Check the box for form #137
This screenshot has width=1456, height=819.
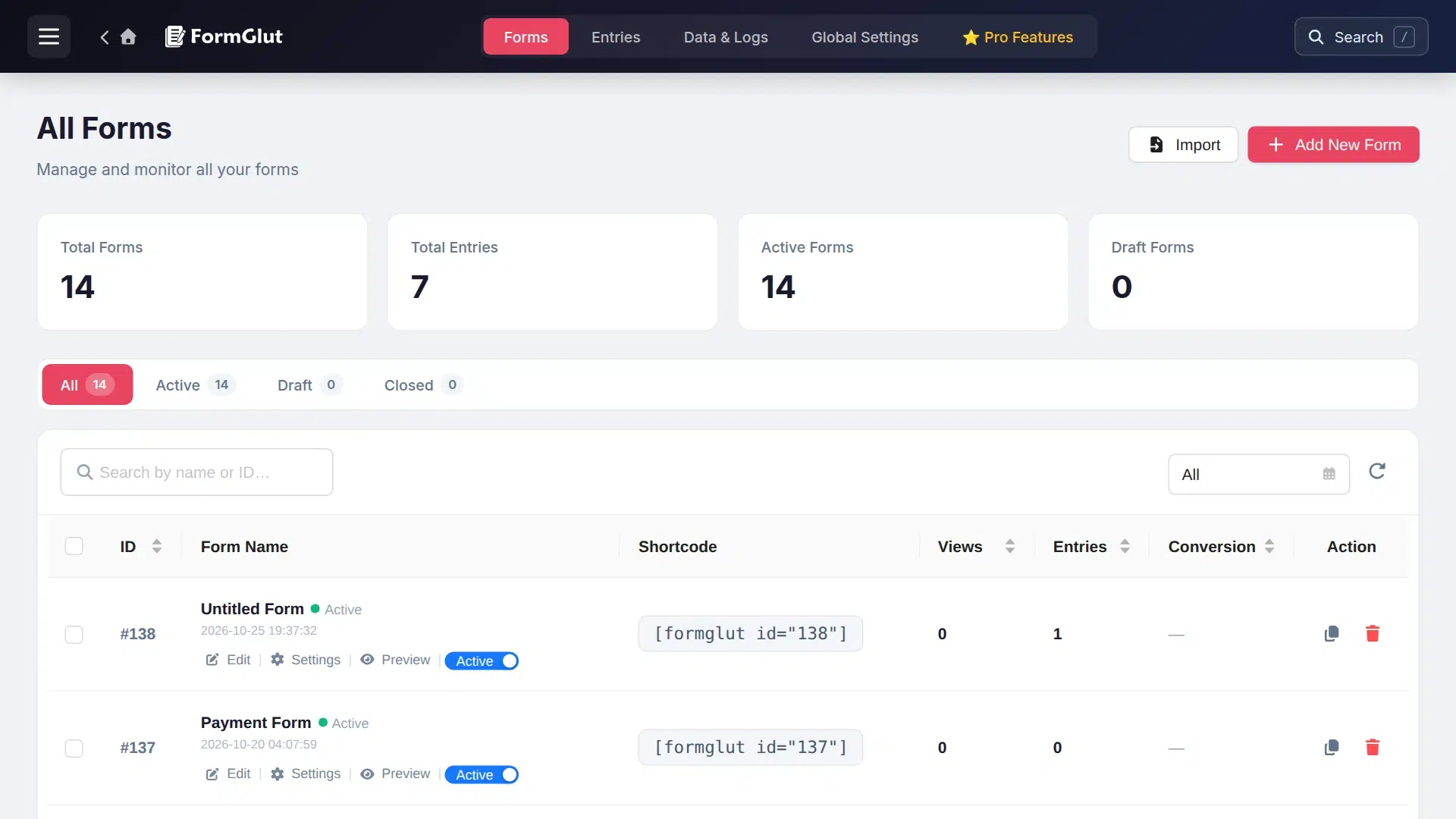point(74,748)
